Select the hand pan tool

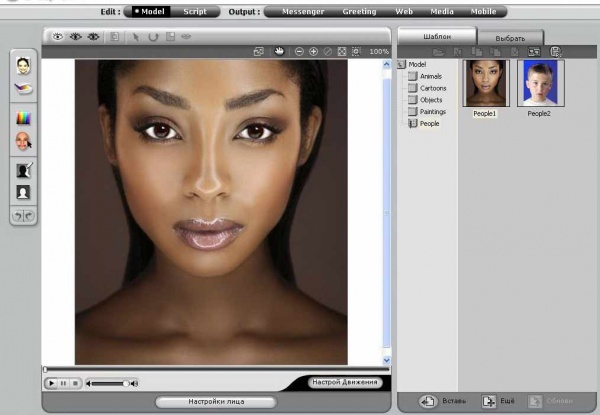pyautogui.click(x=280, y=50)
